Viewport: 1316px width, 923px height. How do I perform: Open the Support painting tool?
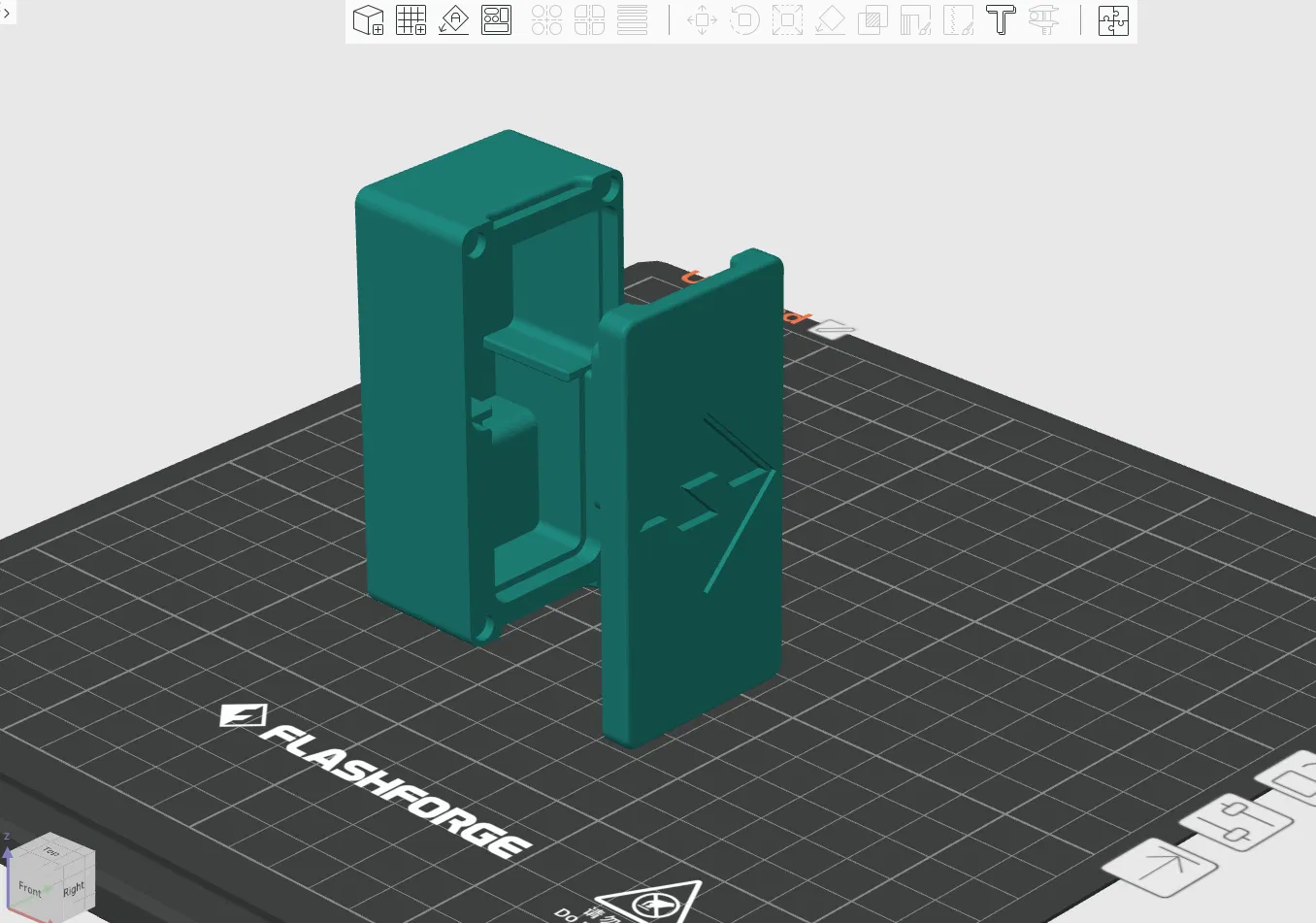coord(915,20)
